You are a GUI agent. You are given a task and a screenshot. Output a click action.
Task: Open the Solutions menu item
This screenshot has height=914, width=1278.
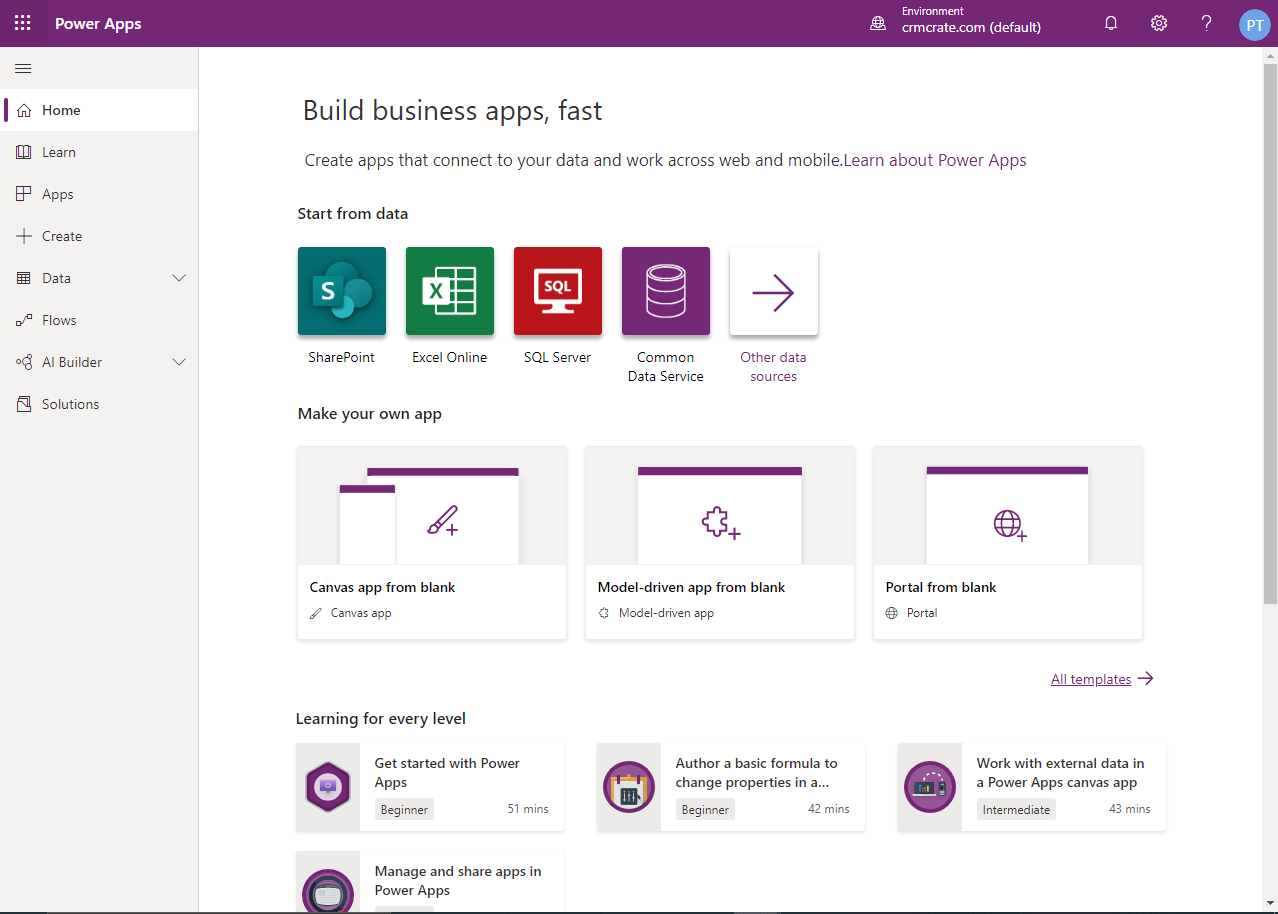[x=99, y=404]
